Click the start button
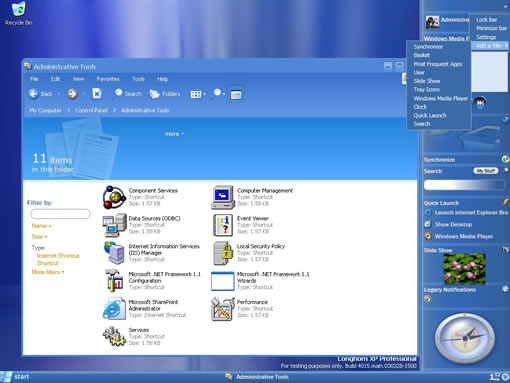Screen dimensions: 510x383 15,377
